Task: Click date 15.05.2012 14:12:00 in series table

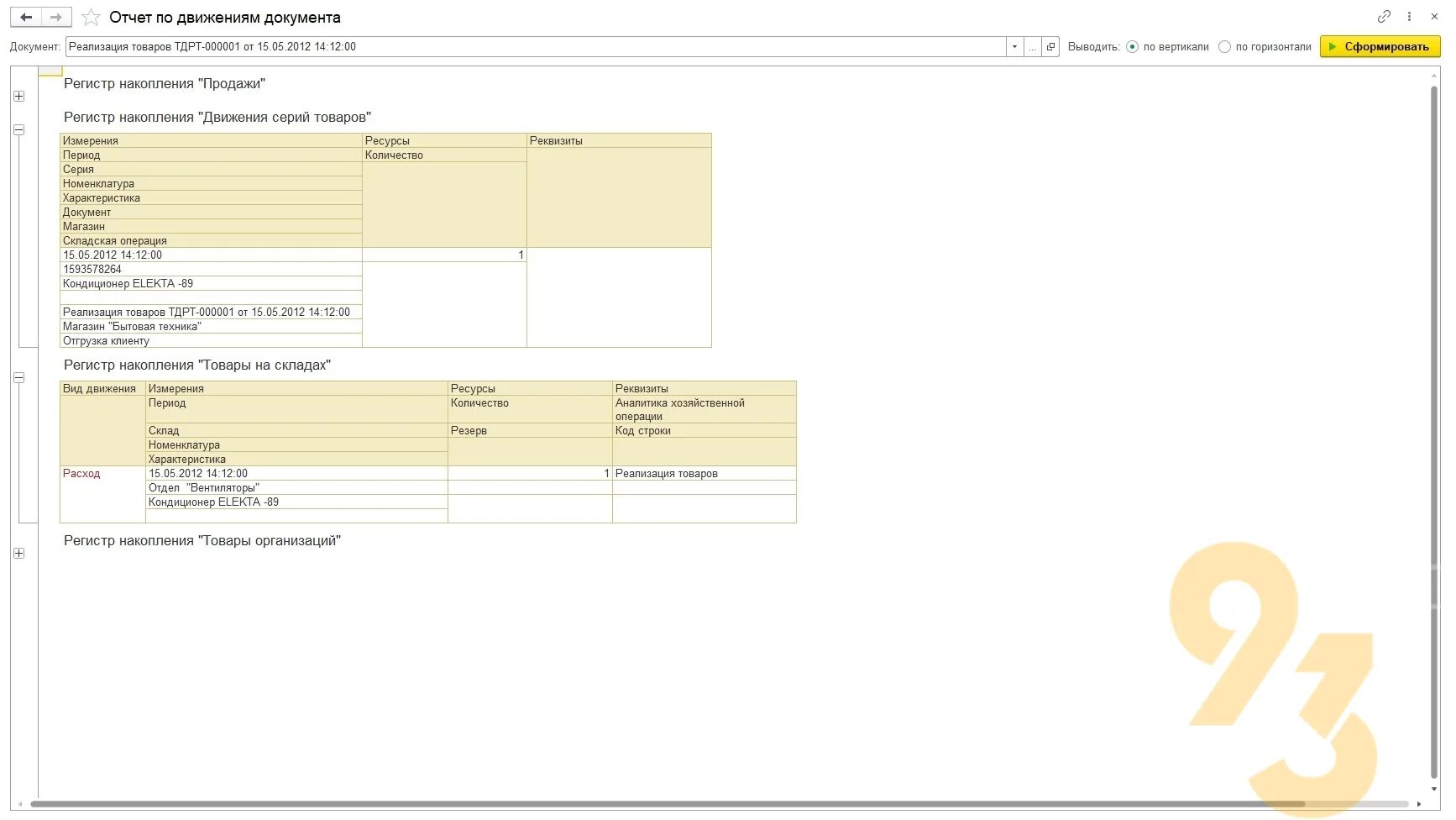Action: tap(211, 255)
